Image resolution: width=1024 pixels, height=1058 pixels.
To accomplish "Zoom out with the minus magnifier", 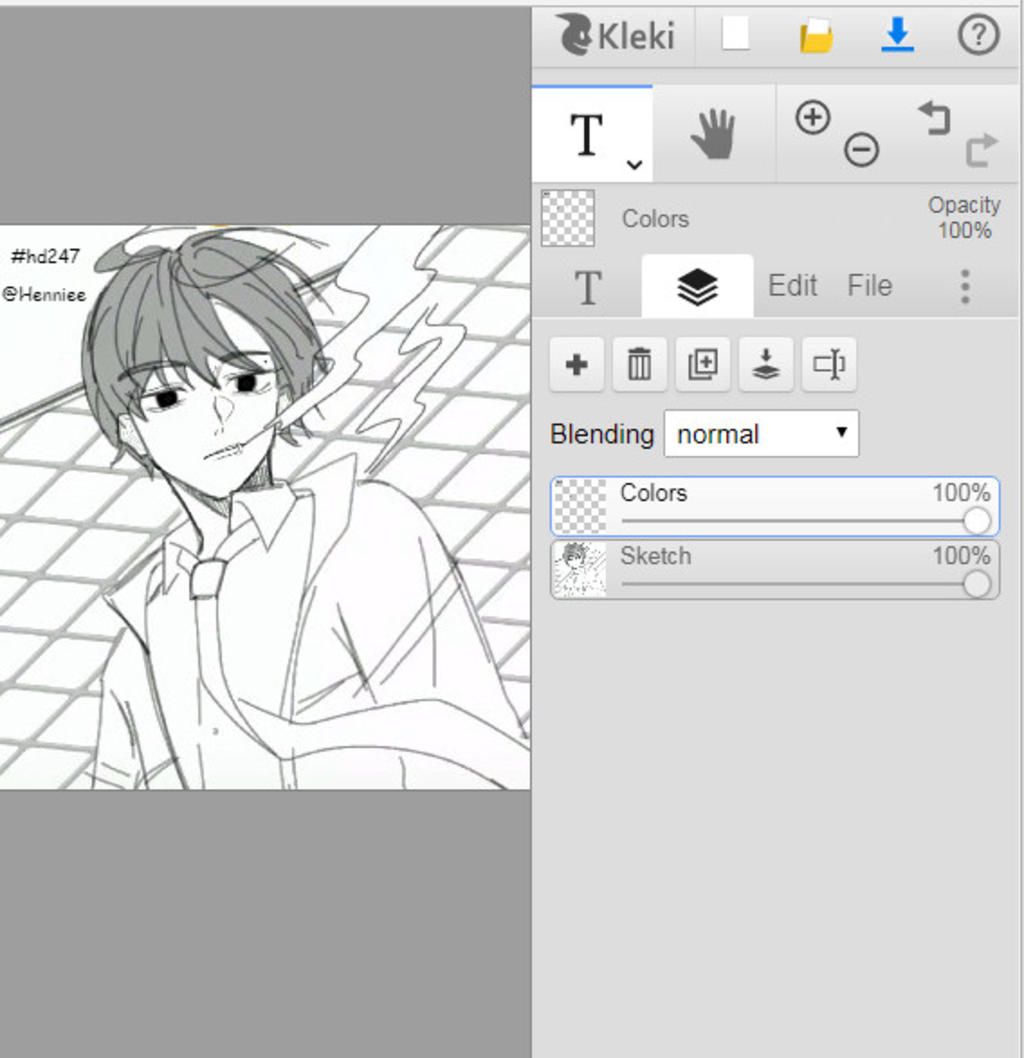I will pos(861,149).
